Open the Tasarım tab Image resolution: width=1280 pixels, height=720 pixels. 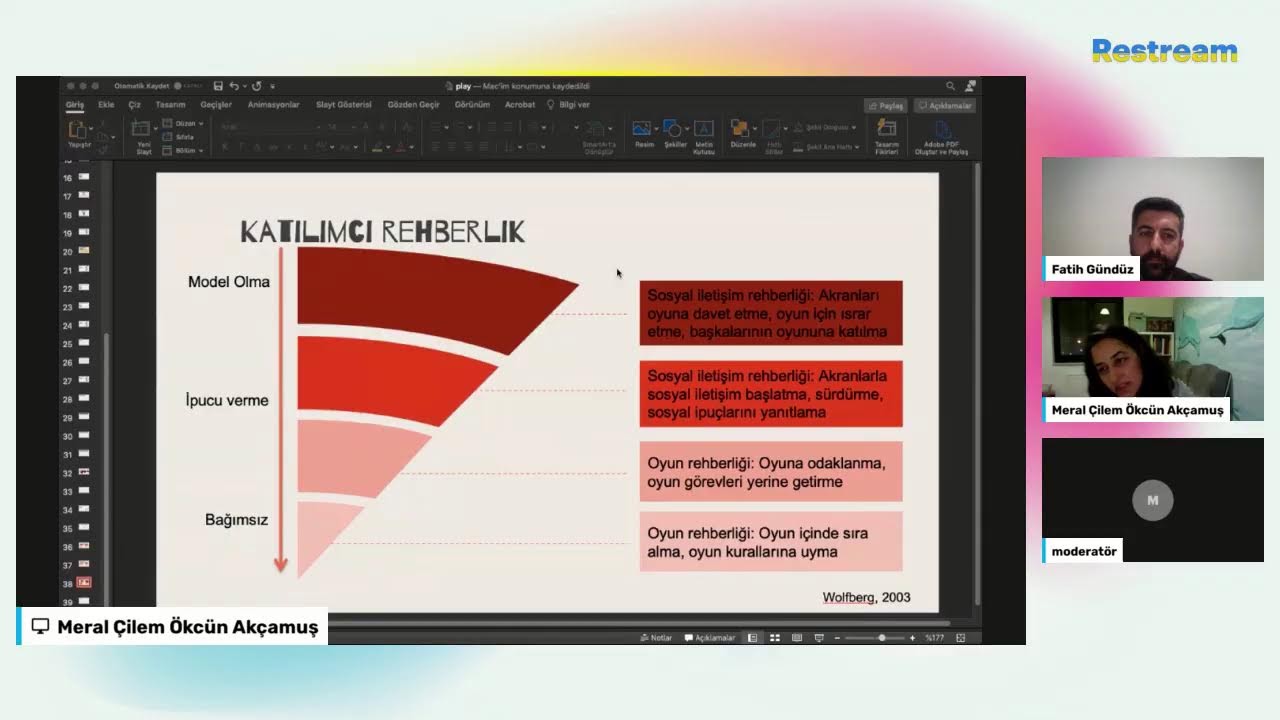[x=170, y=104]
